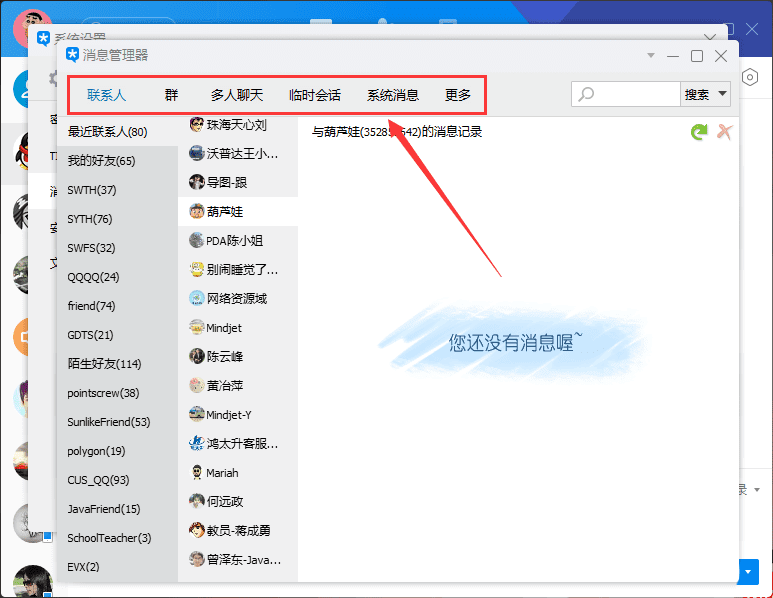Viewport: 773px width, 598px height.
Task: Click the avatar of PDA陈小姐
Action: [x=197, y=241]
